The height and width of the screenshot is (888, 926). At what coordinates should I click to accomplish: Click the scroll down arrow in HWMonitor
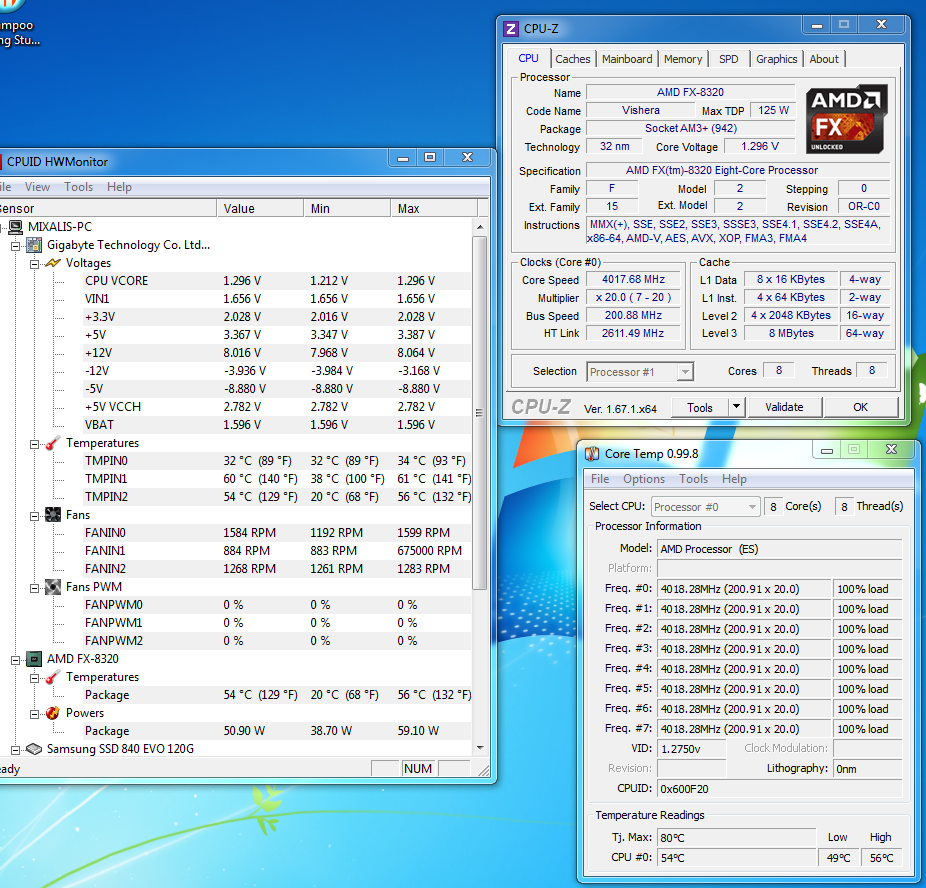click(x=480, y=748)
